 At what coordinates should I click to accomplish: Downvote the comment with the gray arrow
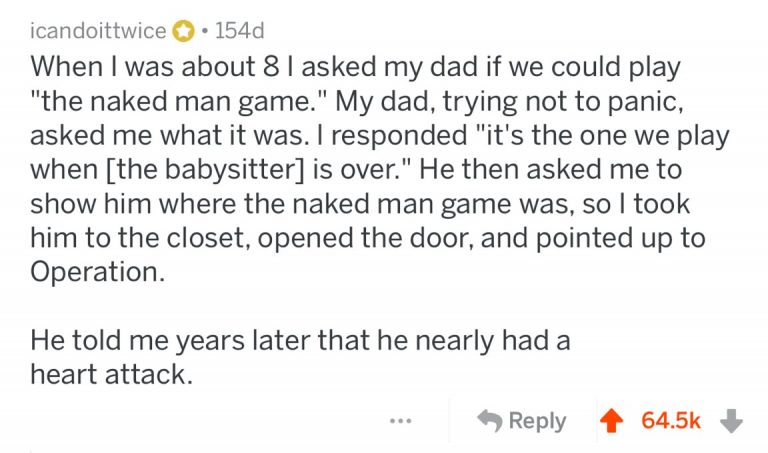point(732,420)
